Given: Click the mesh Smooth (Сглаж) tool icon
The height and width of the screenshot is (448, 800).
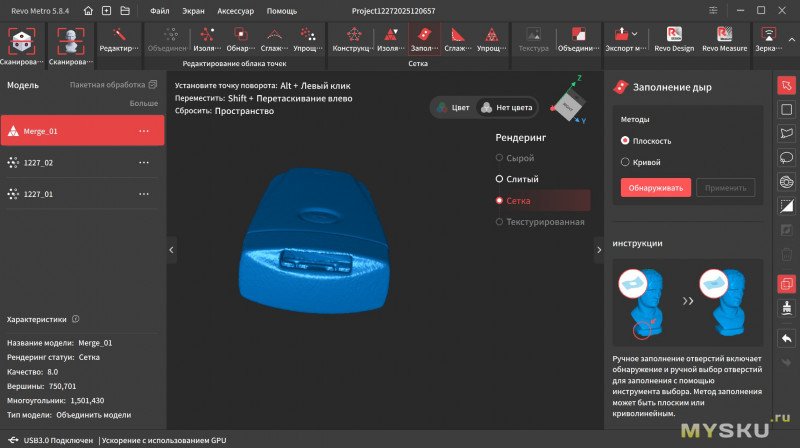Looking at the screenshot, I should tap(456, 38).
